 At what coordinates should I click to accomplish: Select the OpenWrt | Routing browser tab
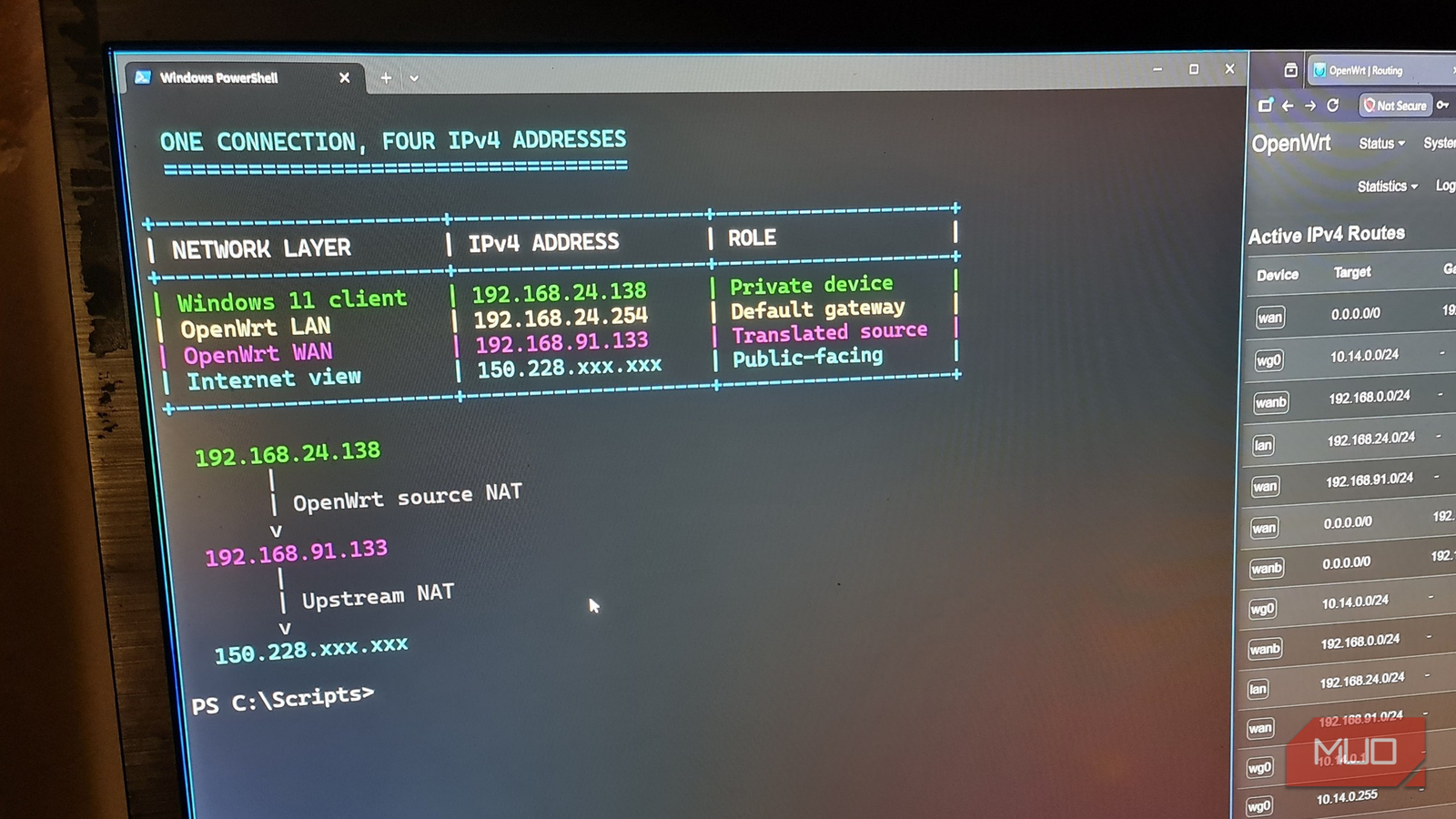tap(1380, 70)
